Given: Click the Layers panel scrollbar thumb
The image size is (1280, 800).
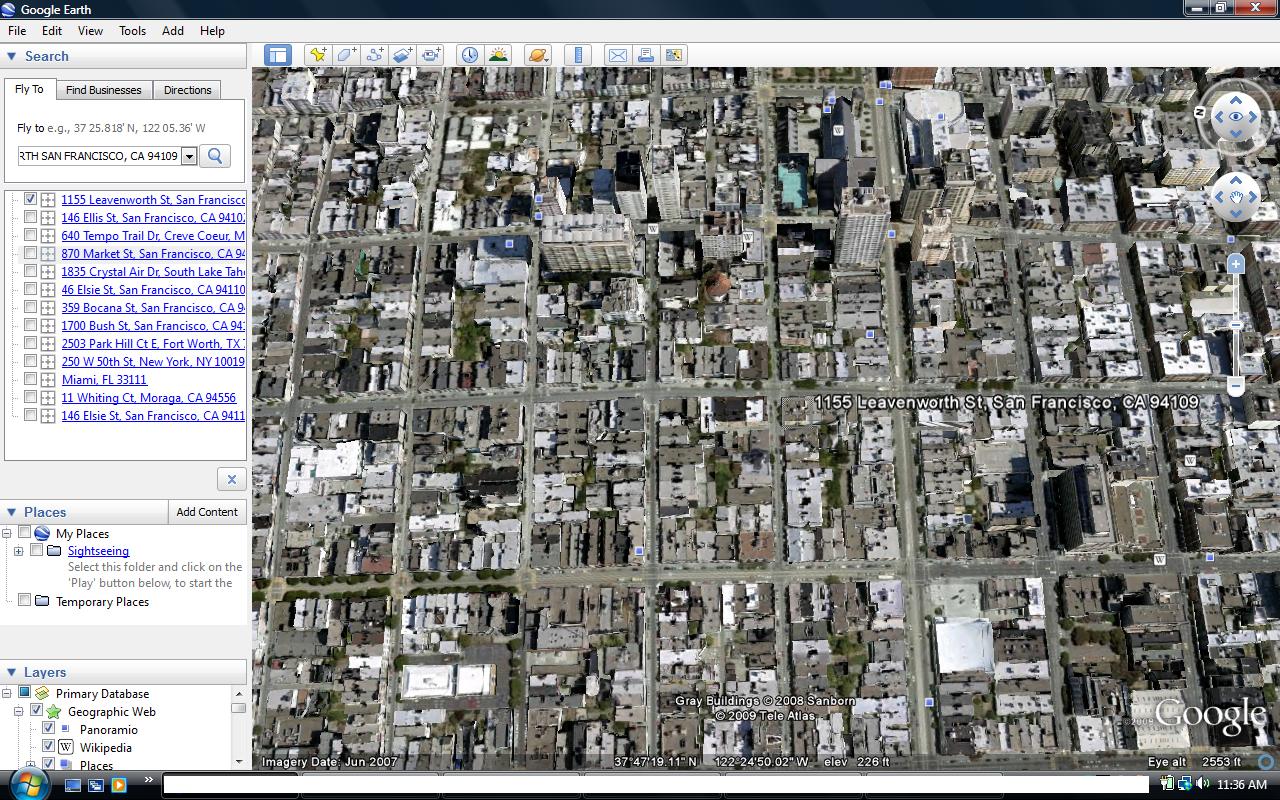Looking at the screenshot, I should click(x=238, y=708).
